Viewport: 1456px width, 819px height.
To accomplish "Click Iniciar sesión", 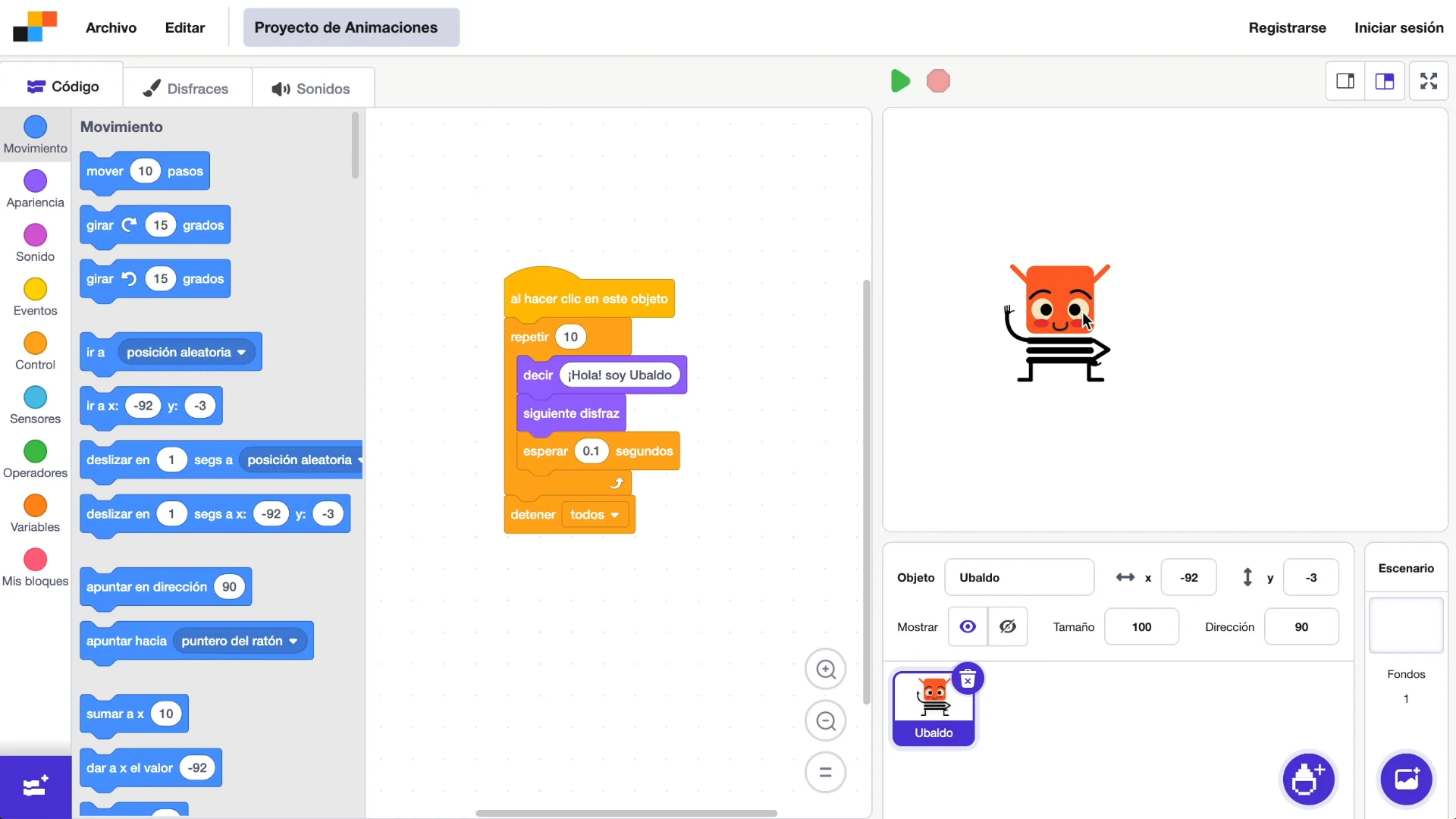I will point(1399,27).
